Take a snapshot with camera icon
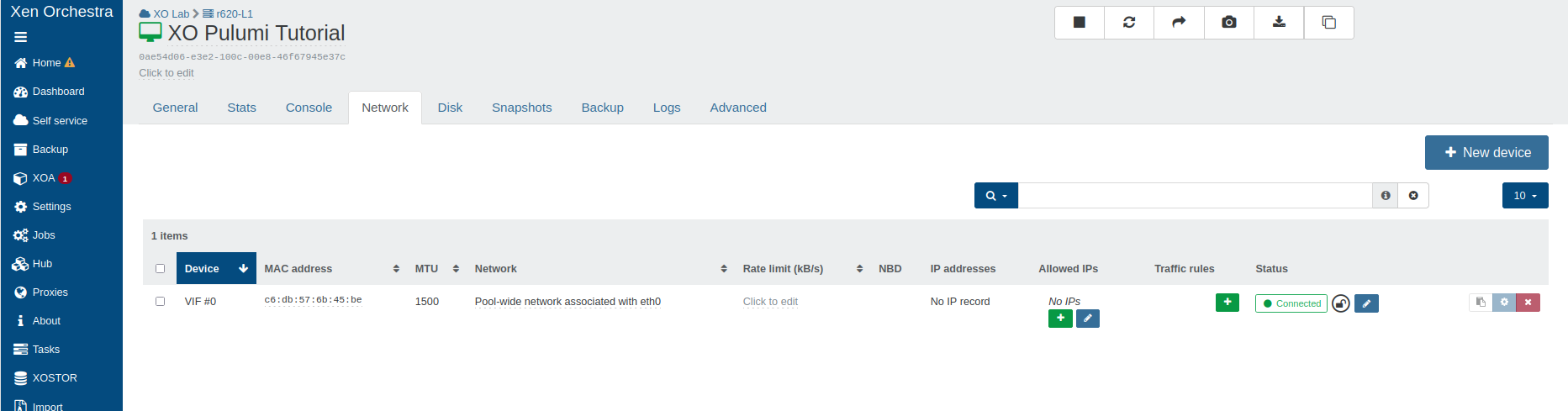Screen dimensions: 1568x411 pos(1229,23)
